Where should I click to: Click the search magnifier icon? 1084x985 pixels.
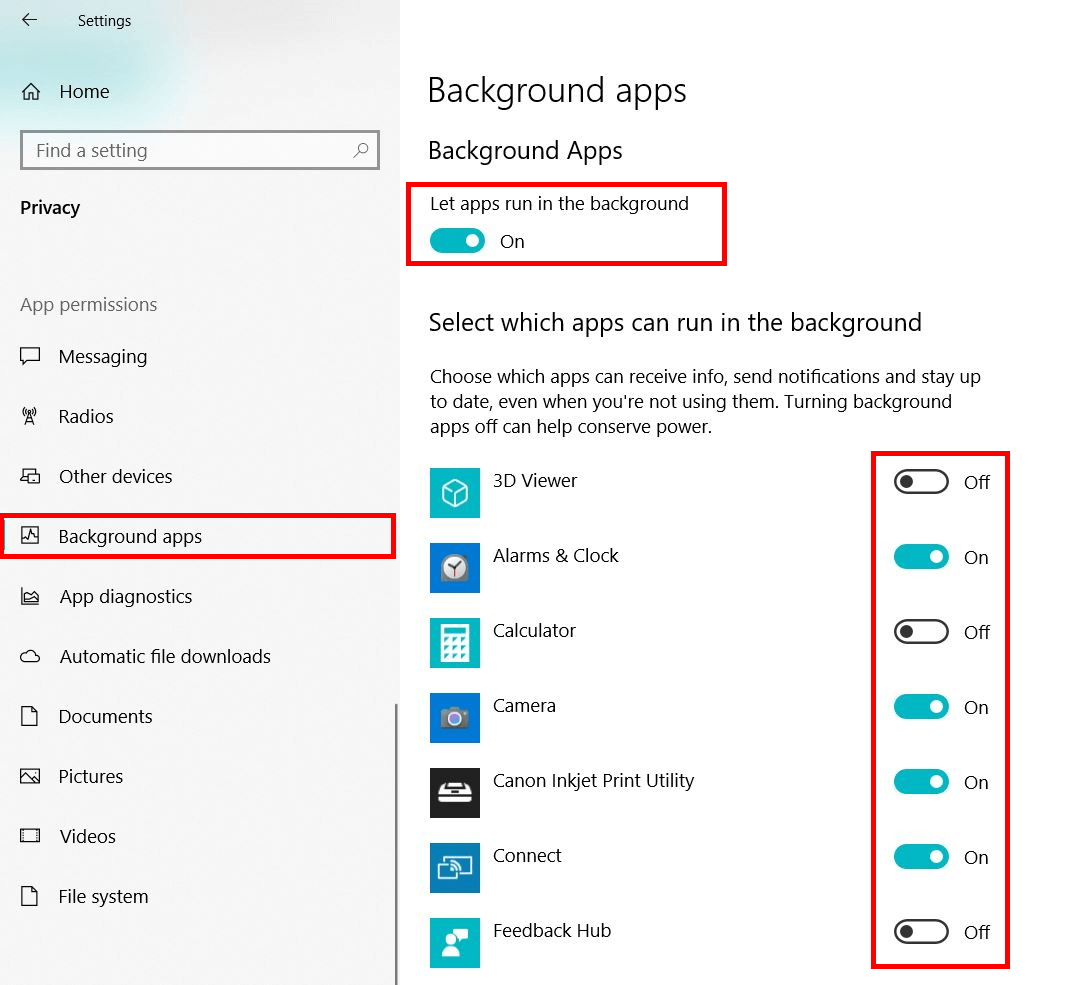tap(361, 149)
